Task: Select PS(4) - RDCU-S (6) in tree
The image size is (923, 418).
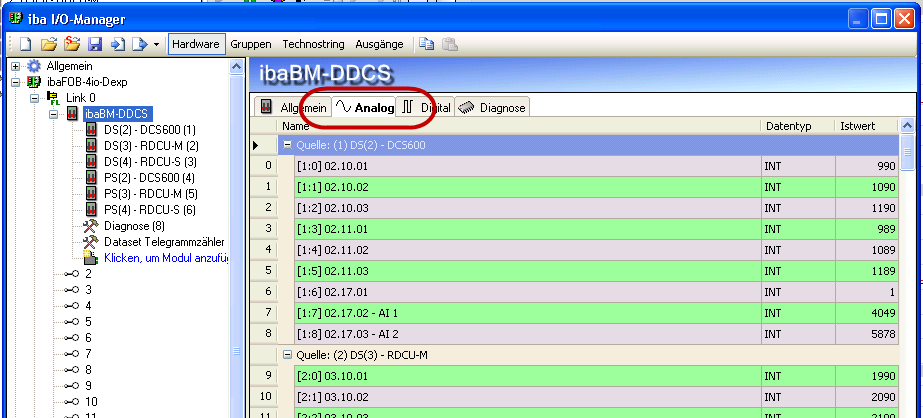Action: [x=150, y=210]
